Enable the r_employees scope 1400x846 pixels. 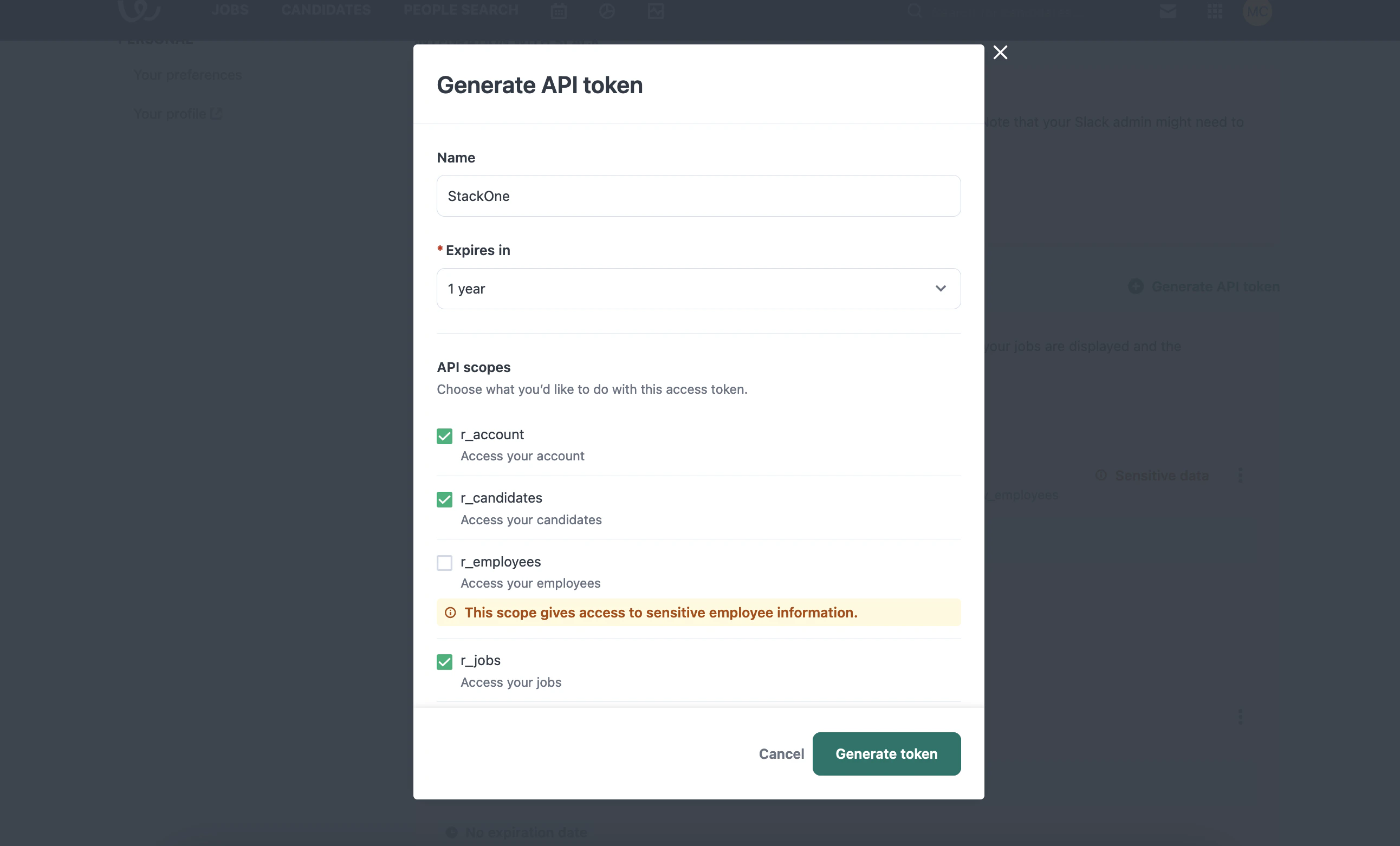[x=445, y=563]
